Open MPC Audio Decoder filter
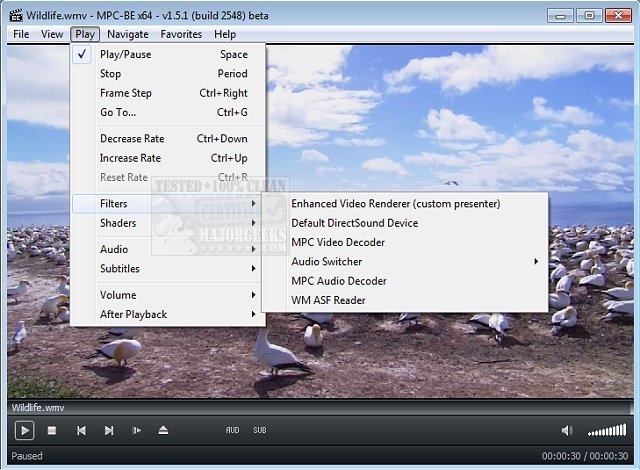The height and width of the screenshot is (470, 640). coord(404,281)
